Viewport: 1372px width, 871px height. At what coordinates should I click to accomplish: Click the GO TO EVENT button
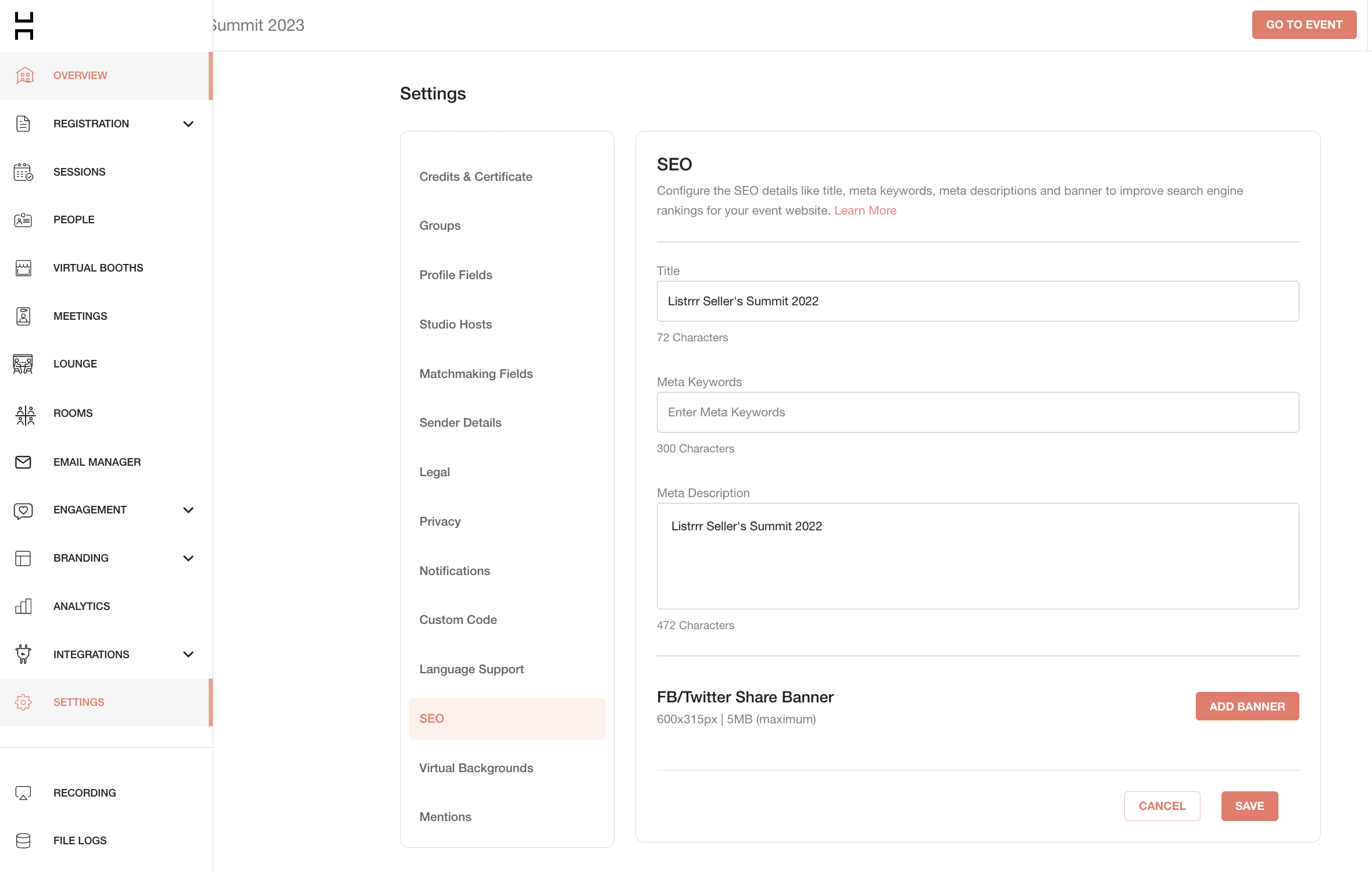[1304, 25]
